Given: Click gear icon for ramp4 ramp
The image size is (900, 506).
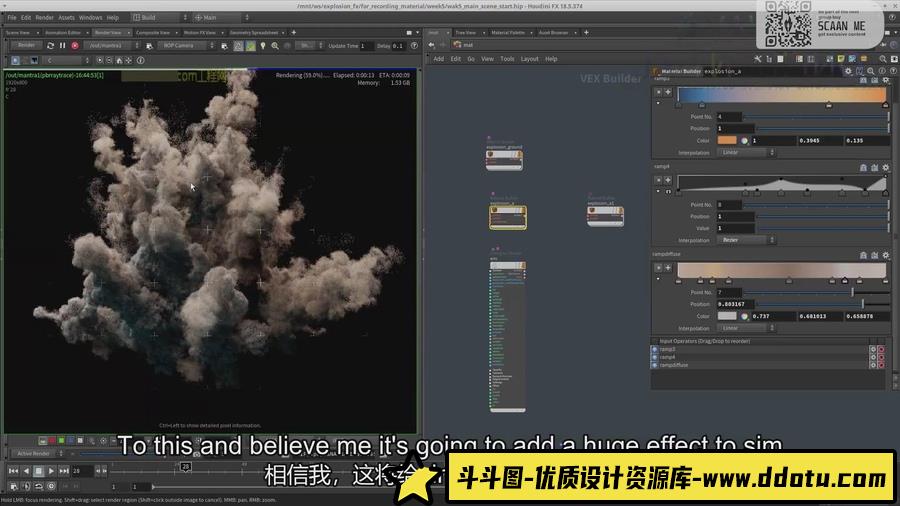Looking at the screenshot, I should pos(886,168).
